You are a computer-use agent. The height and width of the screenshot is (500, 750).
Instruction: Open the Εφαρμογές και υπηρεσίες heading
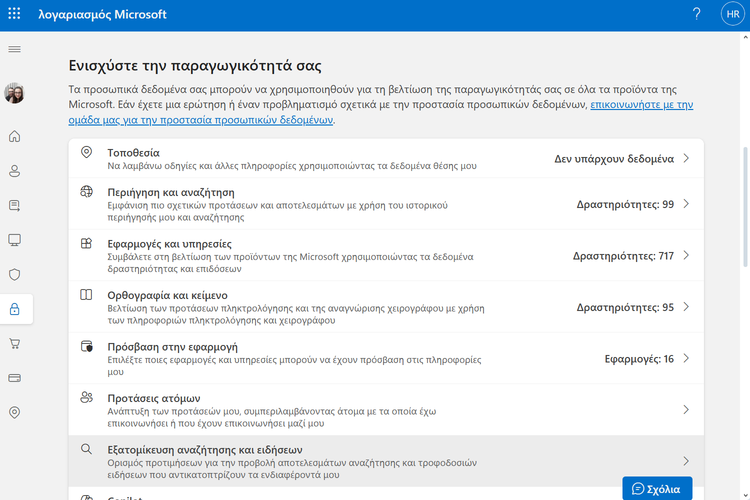point(169,244)
